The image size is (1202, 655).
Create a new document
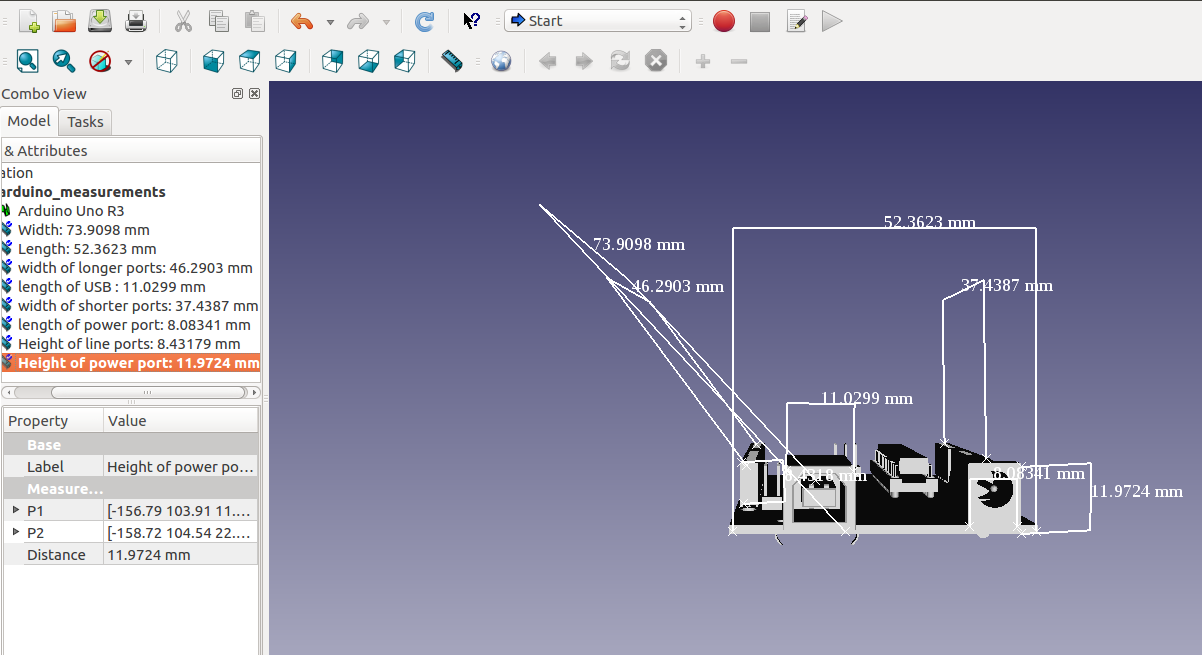(29, 20)
